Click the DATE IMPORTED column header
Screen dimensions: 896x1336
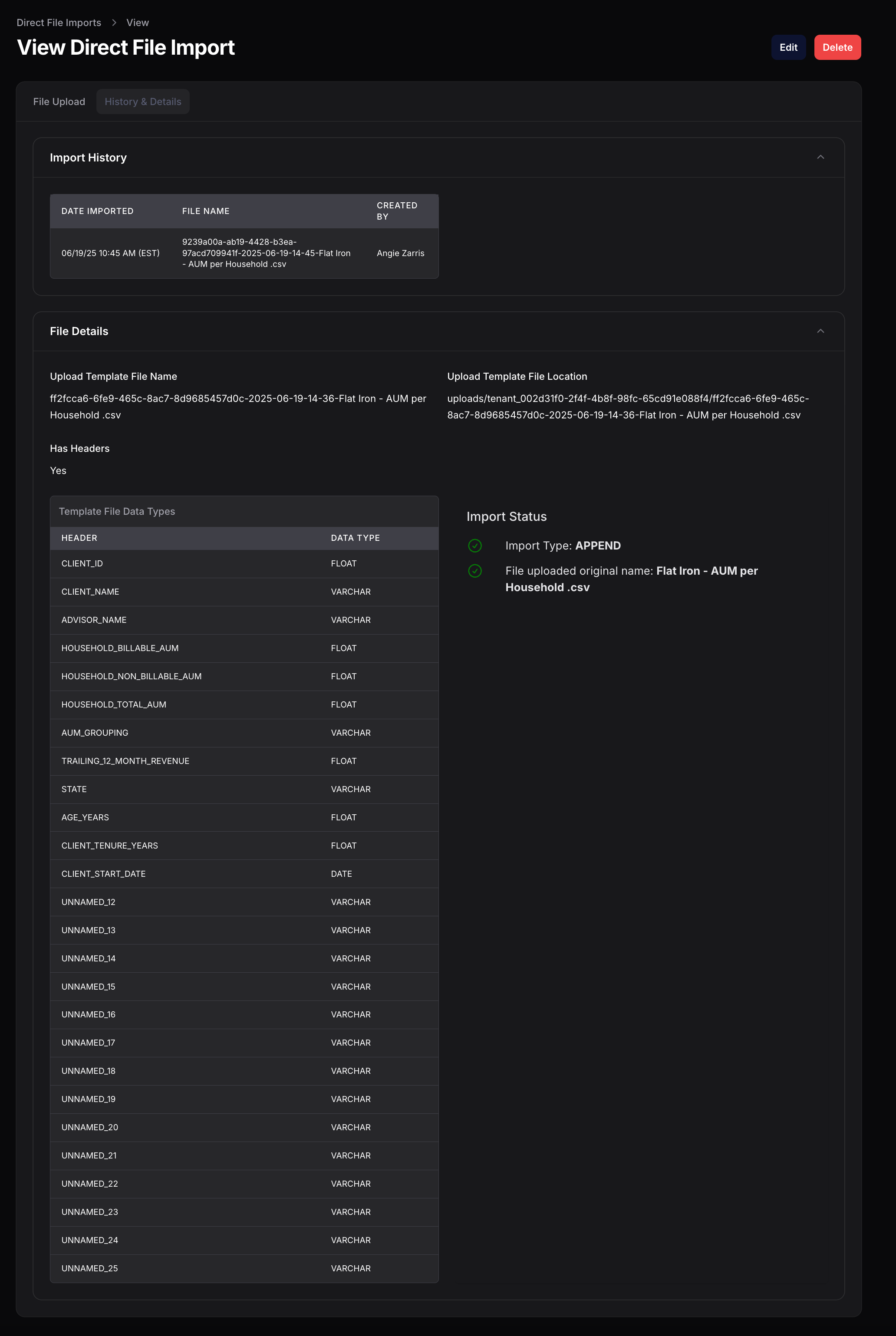coord(98,211)
